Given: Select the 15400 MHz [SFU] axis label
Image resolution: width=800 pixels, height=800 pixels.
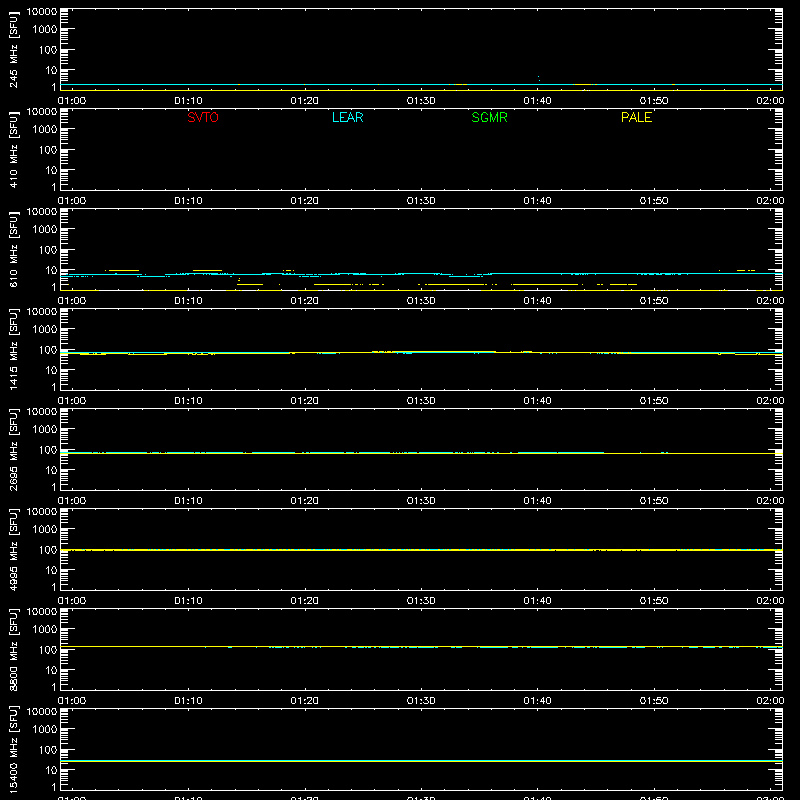Looking at the screenshot, I should point(14,750).
